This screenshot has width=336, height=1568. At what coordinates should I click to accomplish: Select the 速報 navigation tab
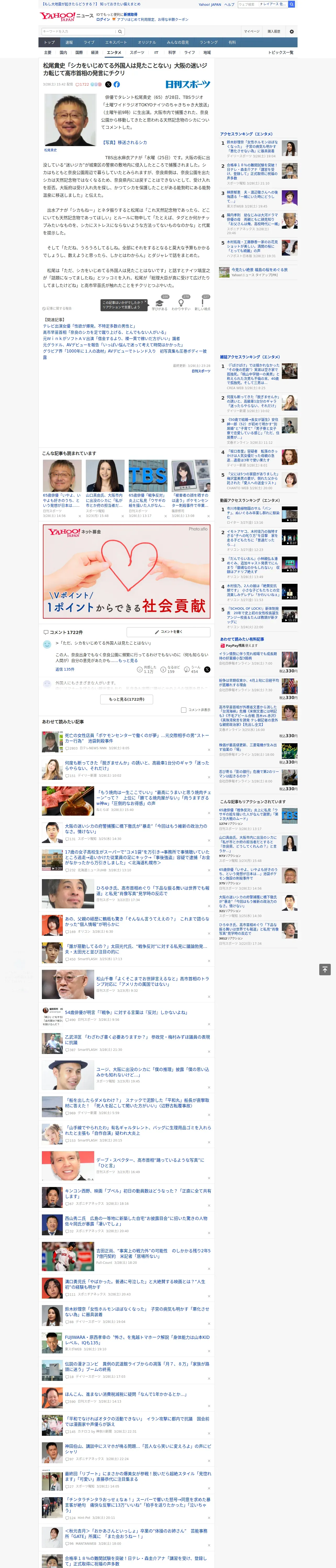pyautogui.click(x=69, y=43)
